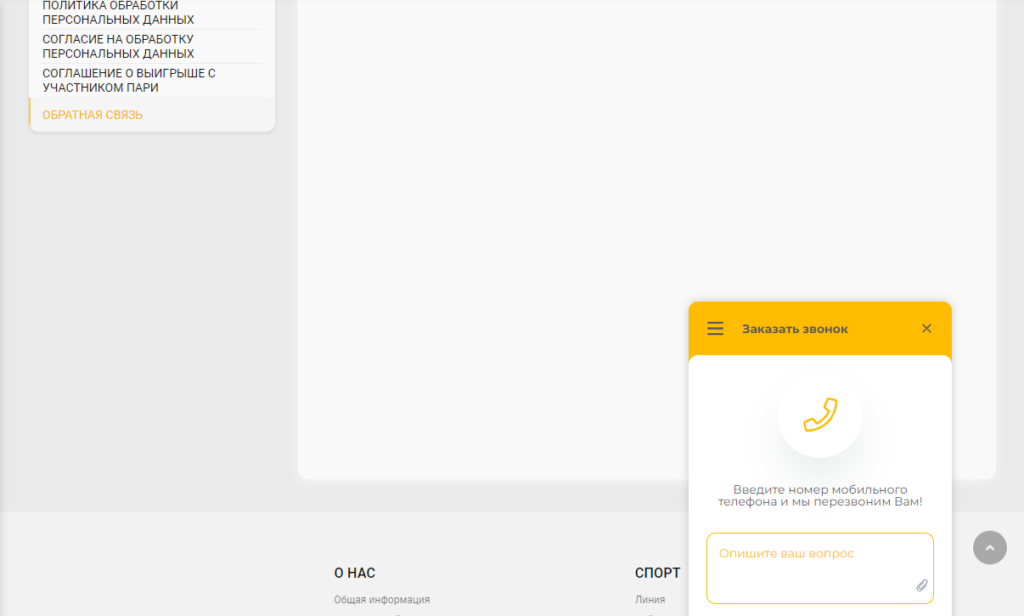This screenshot has width=1024, height=616.
Task: Open the Линия footer link
Action: tap(650, 600)
